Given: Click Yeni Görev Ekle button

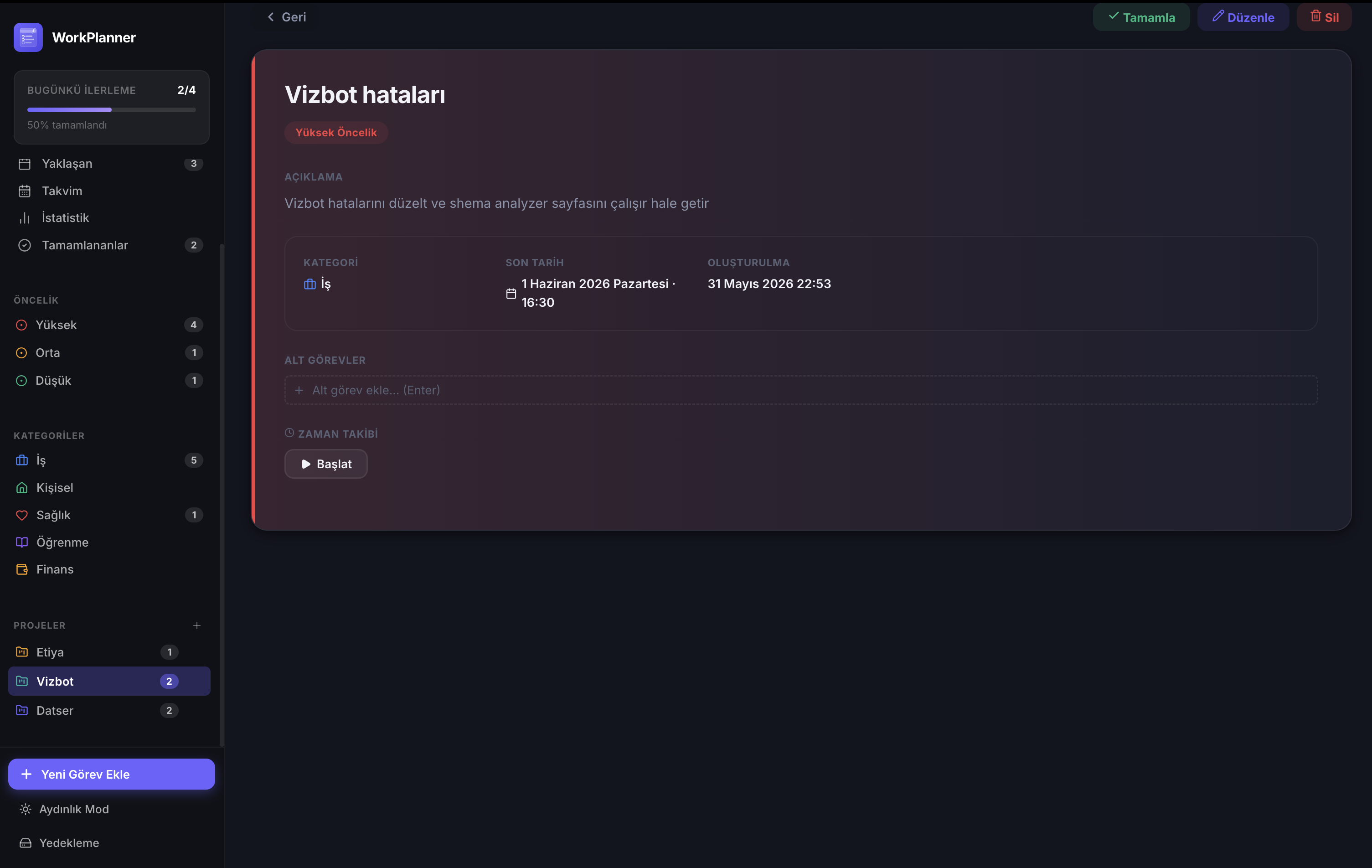Looking at the screenshot, I should [112, 774].
